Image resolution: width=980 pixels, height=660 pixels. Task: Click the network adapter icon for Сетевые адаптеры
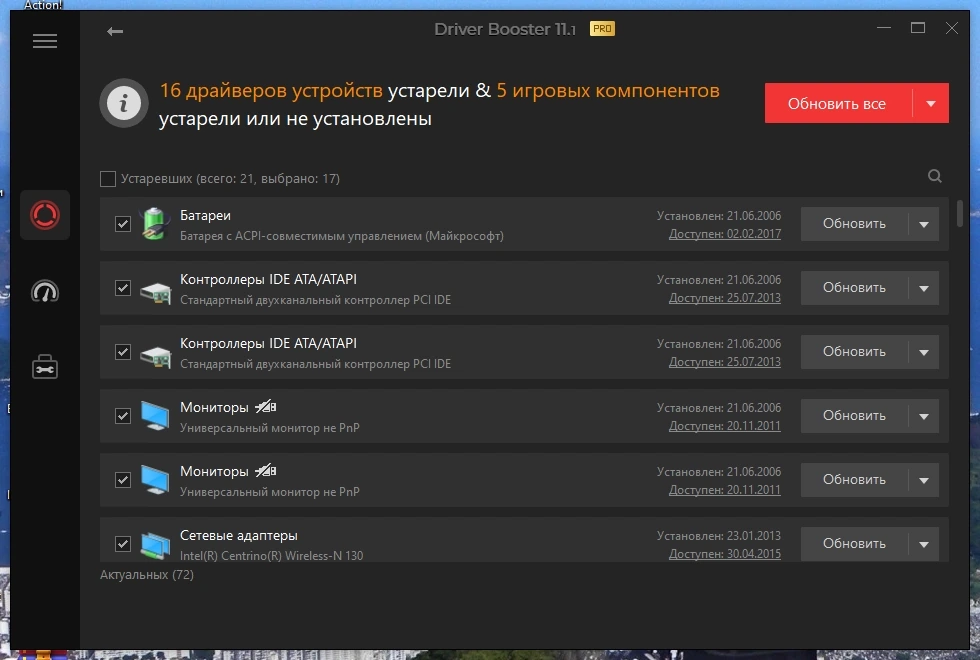point(155,545)
